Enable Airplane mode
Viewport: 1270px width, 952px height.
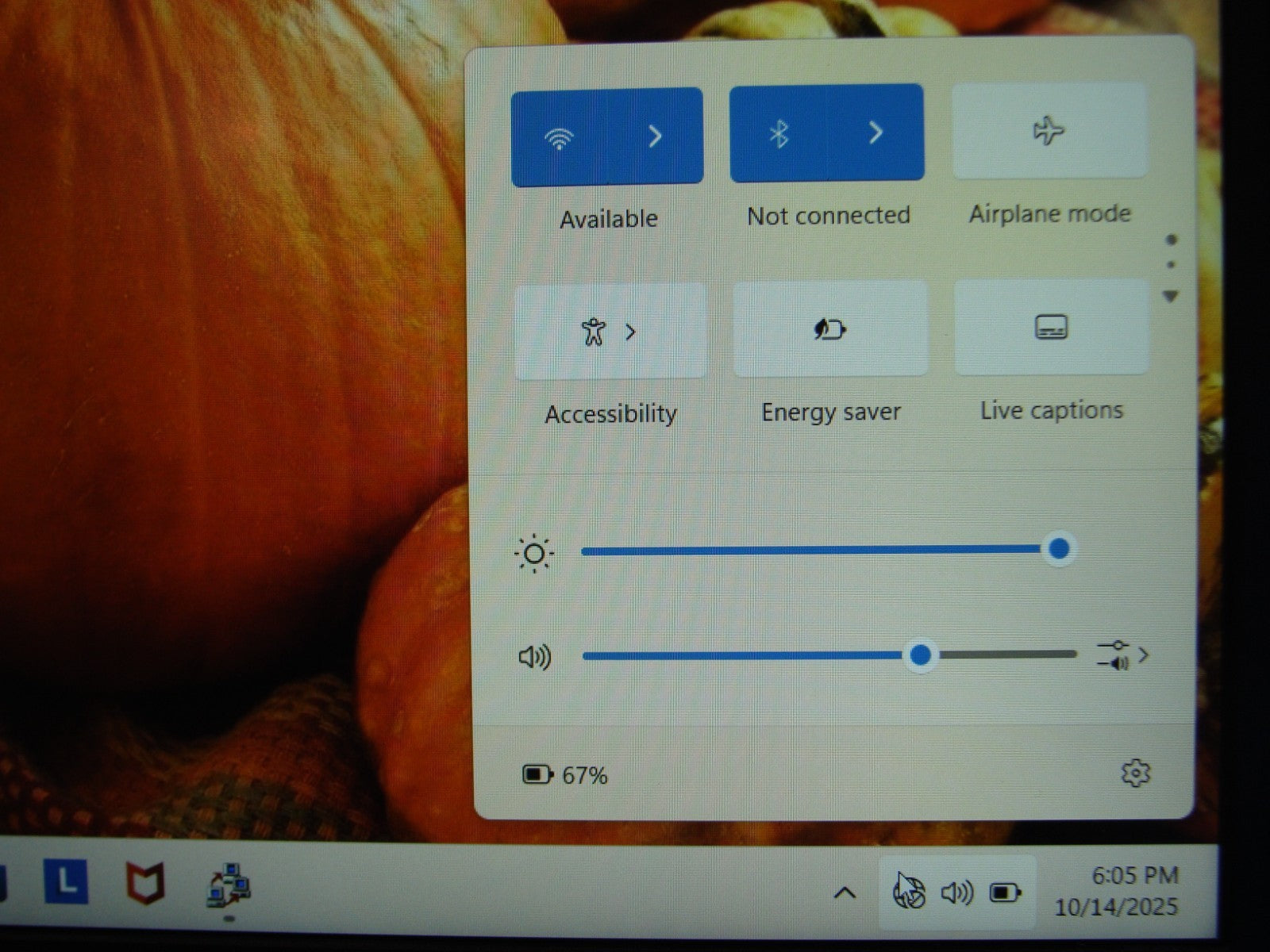click(1049, 131)
